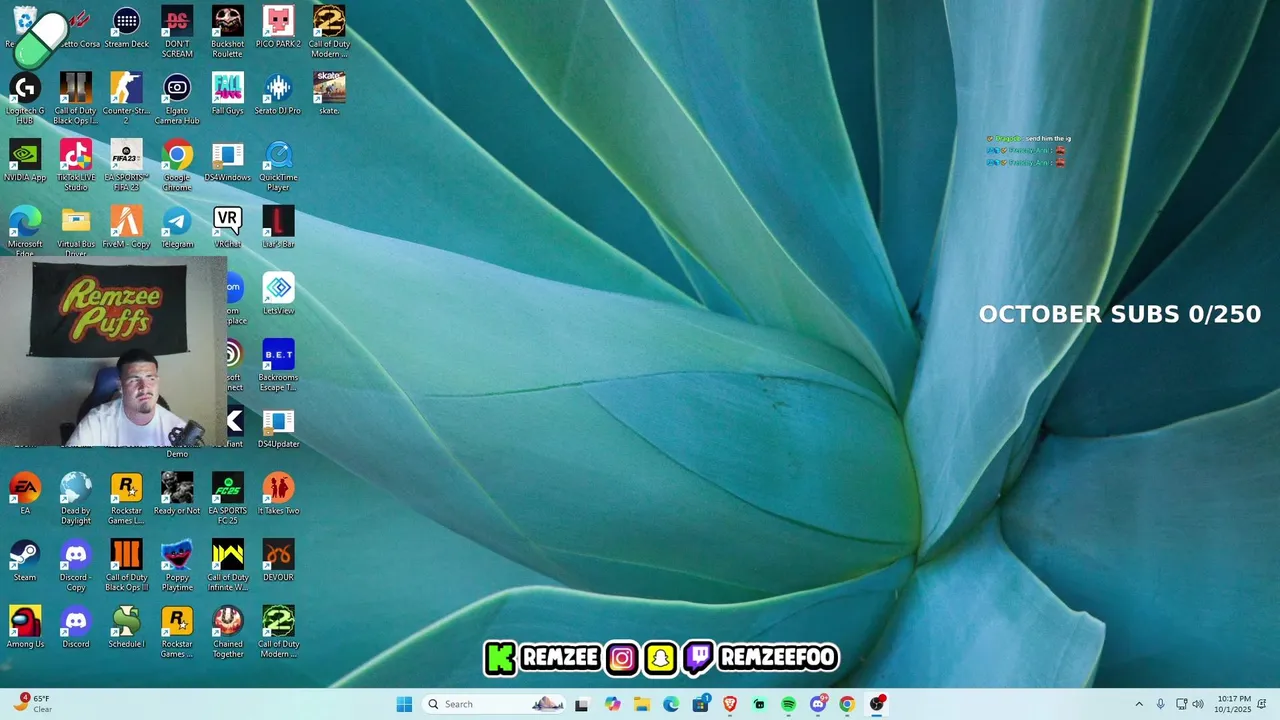Launch Telegram from the desktop
Image resolution: width=1280 pixels, height=720 pixels.
tap(177, 228)
